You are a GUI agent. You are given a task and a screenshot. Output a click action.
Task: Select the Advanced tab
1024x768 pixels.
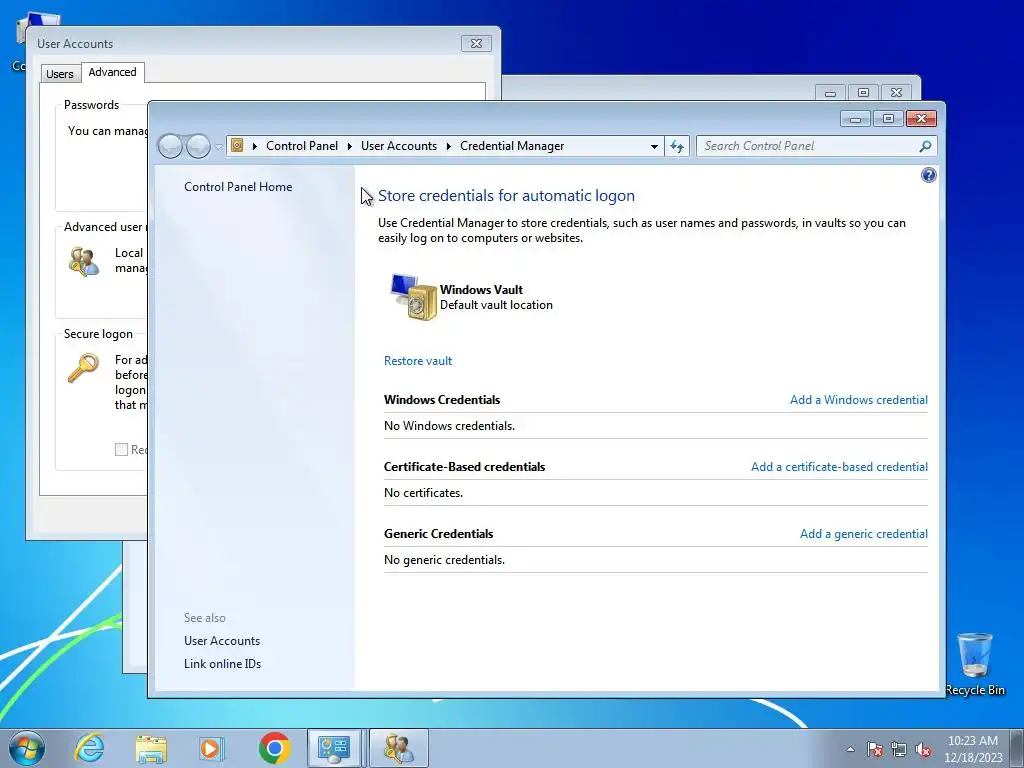tap(112, 72)
